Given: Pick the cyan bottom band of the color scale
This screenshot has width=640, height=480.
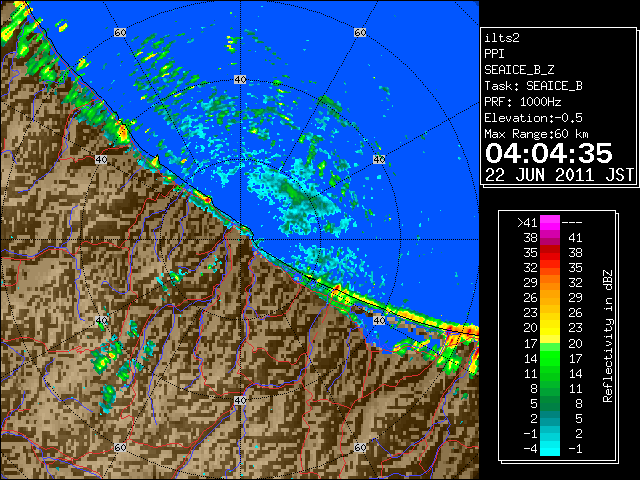Looking at the screenshot, I should click(550, 449).
